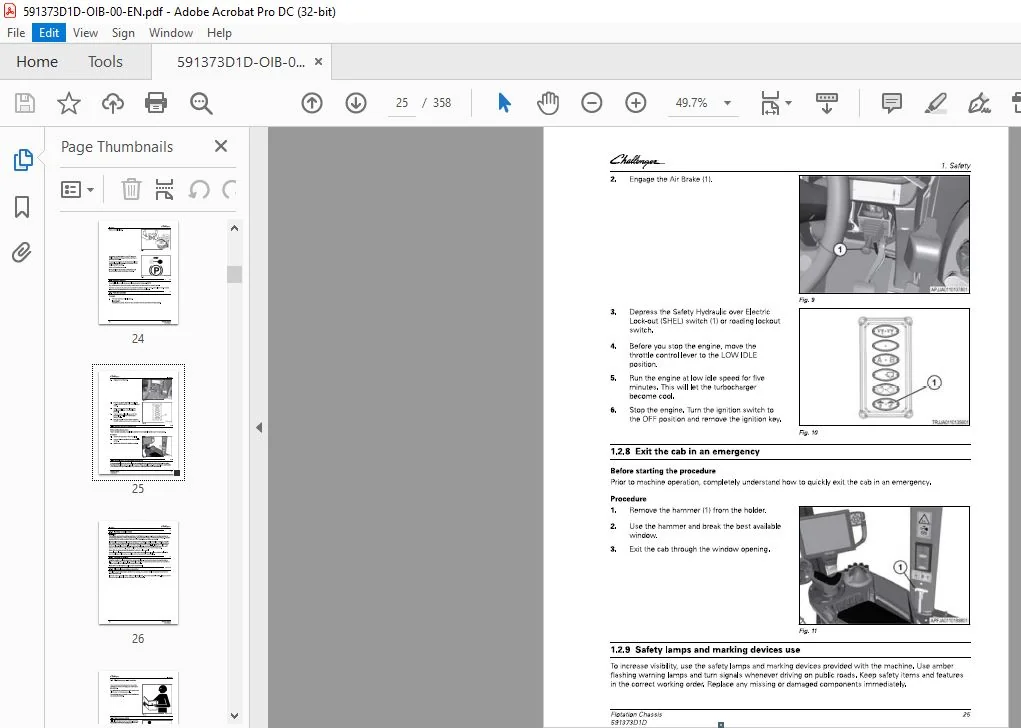Open the Bookmarks sidebar icon
This screenshot has height=728, width=1021.
(x=21, y=207)
